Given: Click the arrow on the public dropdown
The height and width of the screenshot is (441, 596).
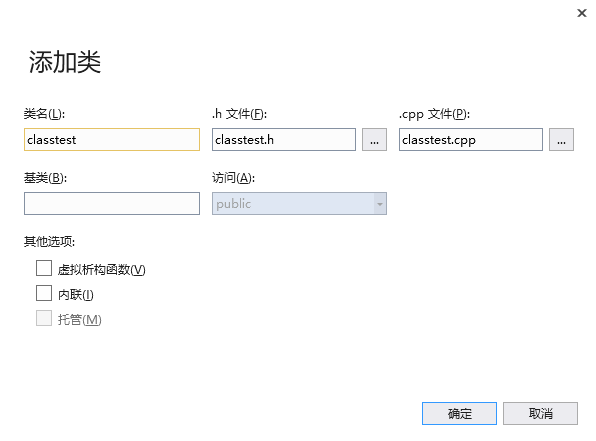Looking at the screenshot, I should [379, 204].
